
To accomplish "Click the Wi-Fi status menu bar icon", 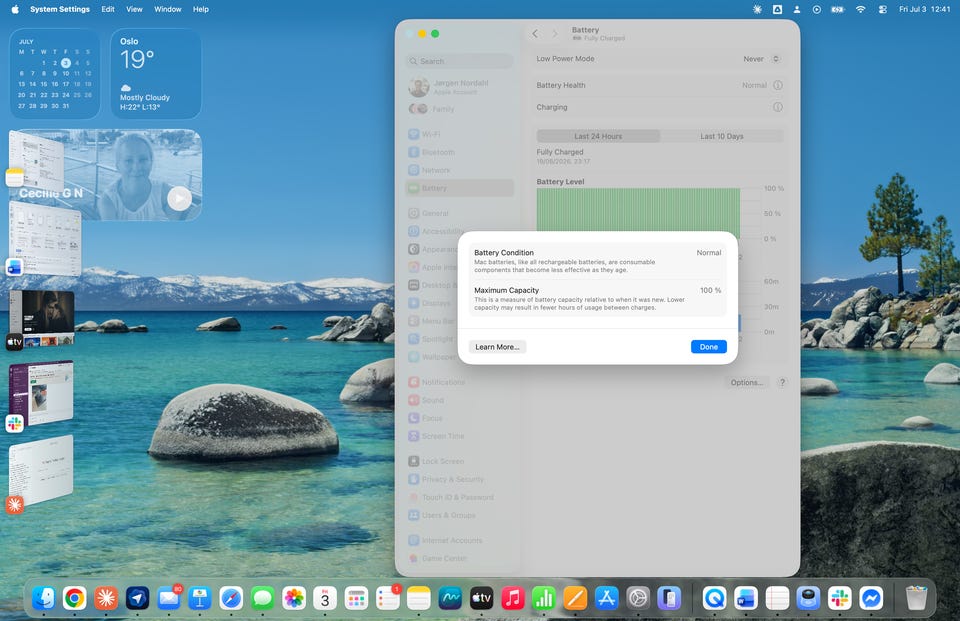I will [860, 9].
